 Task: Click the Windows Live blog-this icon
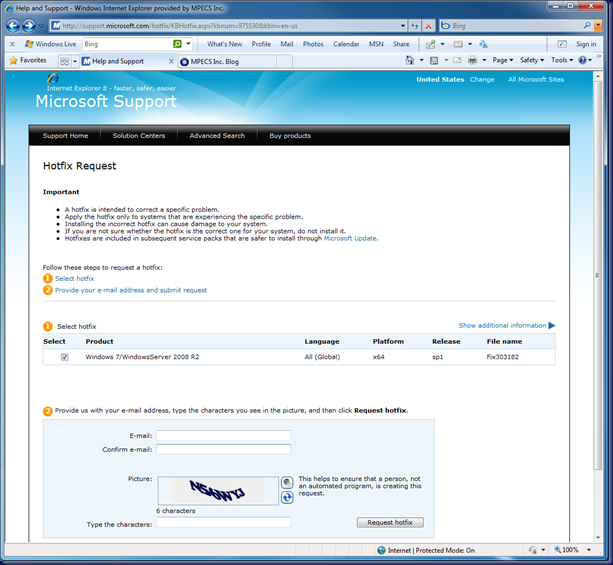coord(430,44)
